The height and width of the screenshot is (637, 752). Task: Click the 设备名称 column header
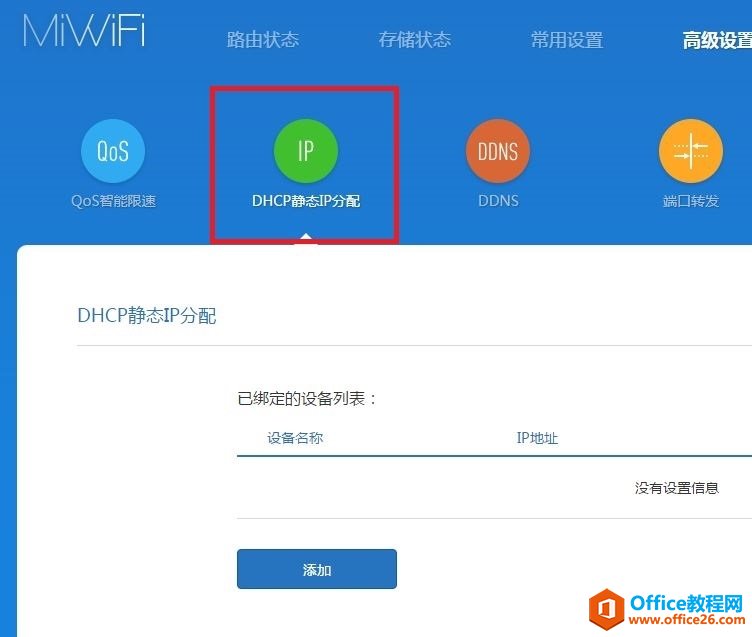295,438
